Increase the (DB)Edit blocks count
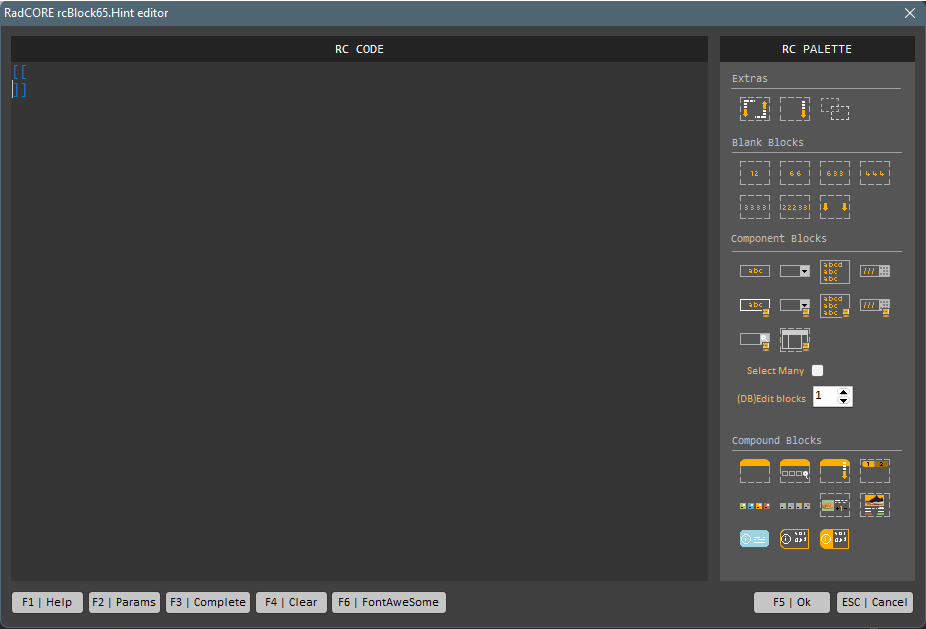This screenshot has width=926, height=629. click(844, 392)
